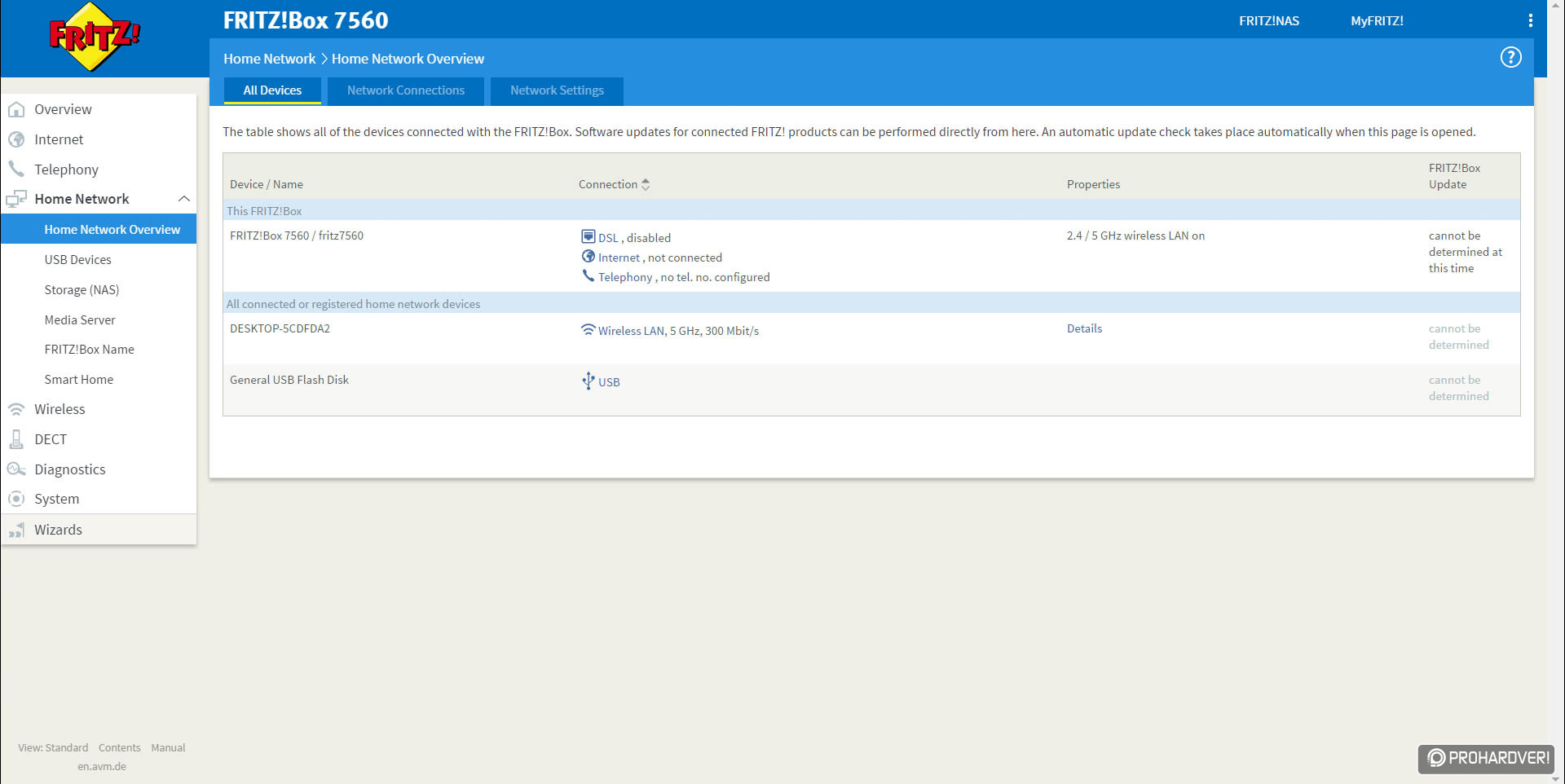The image size is (1565, 784).
Task: Click View: Standard in the footer
Action: (x=53, y=747)
